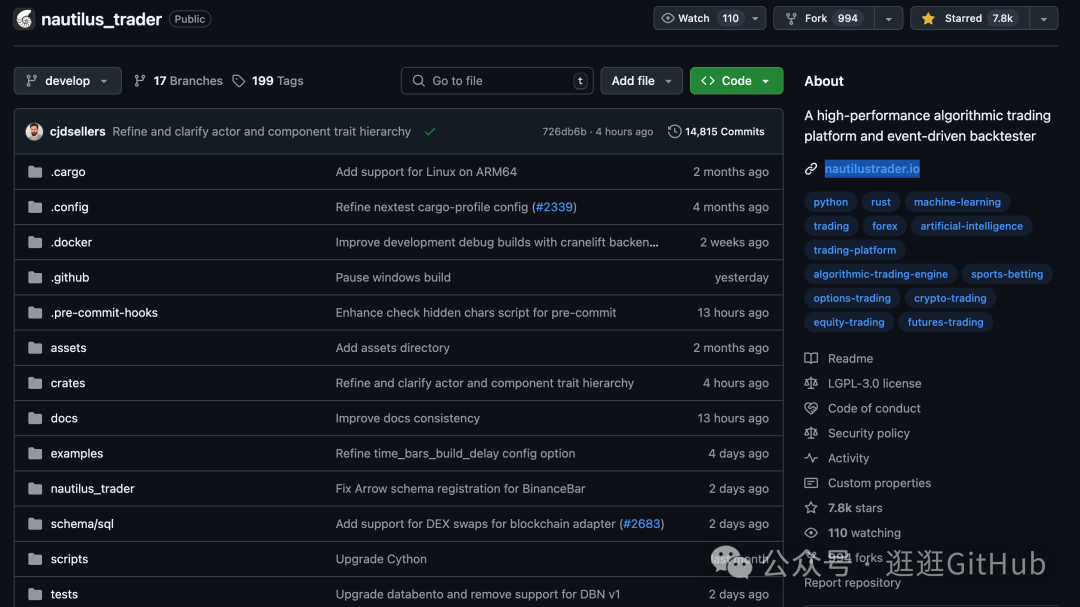Screen dimensions: 1080x607
Task: Click the eye icon beside 110 watching
Action: pos(811,532)
